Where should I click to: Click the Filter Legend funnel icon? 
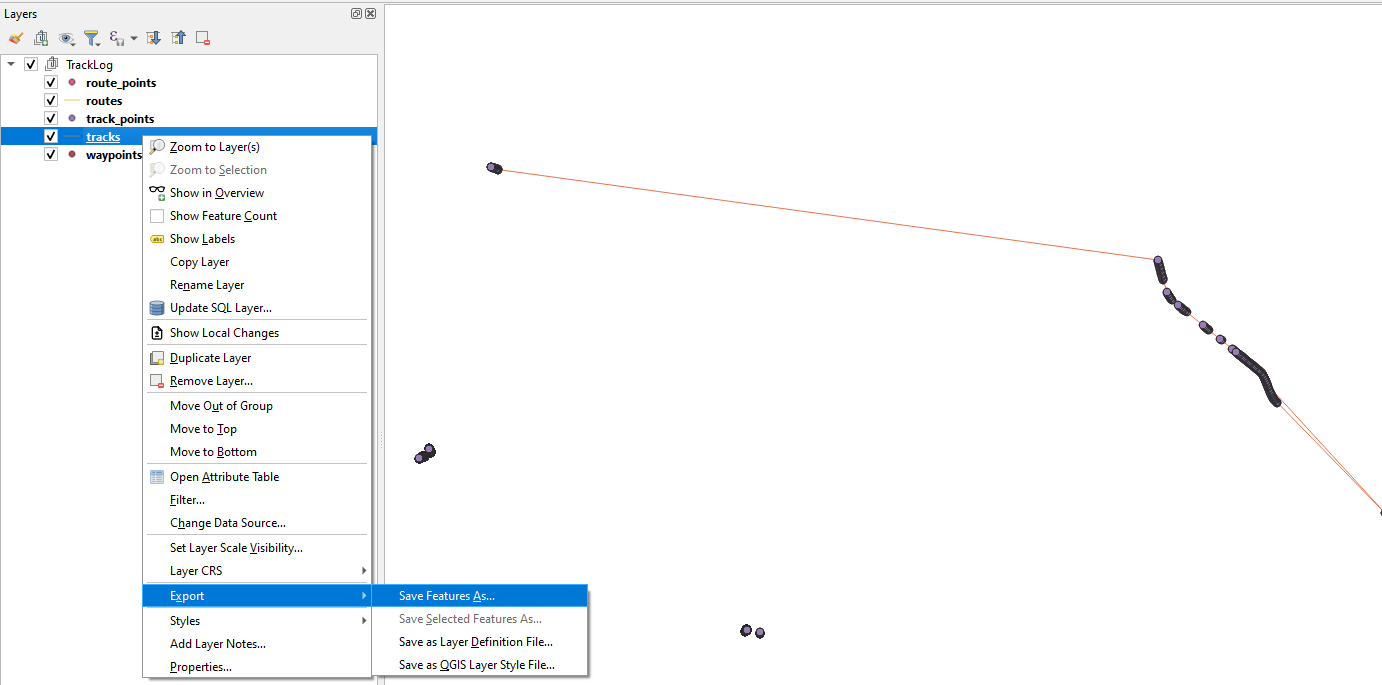[x=92, y=38]
